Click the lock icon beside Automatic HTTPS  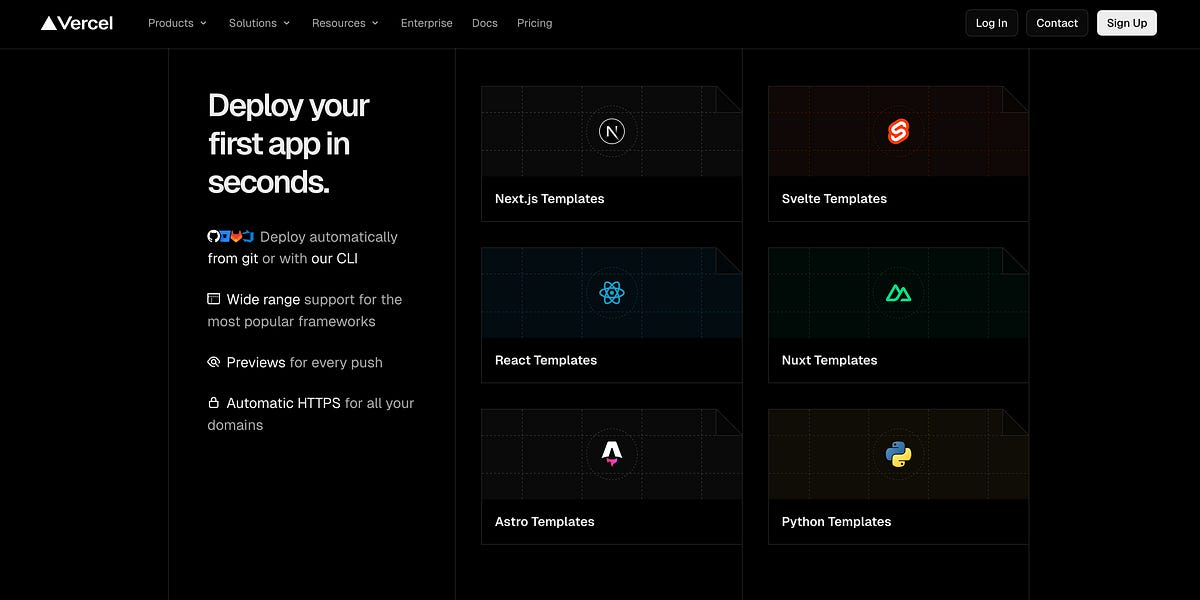[x=212, y=402]
